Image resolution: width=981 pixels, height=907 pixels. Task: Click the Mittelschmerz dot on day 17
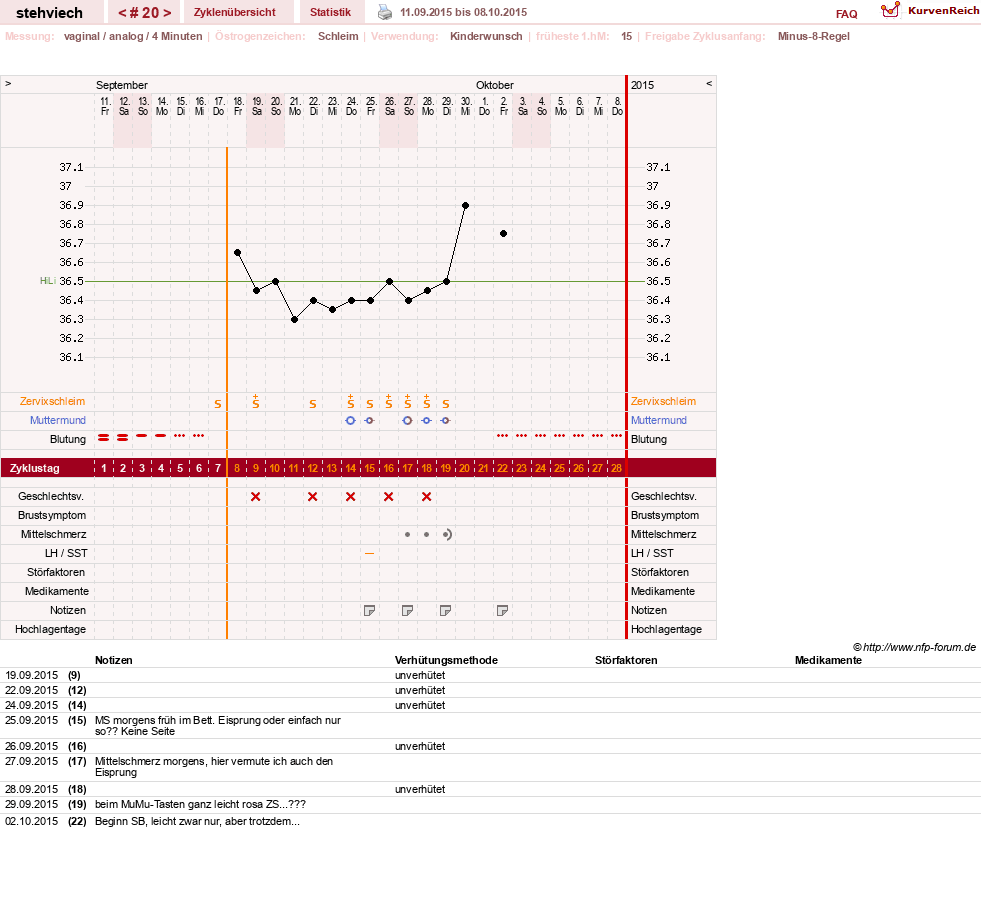407,534
